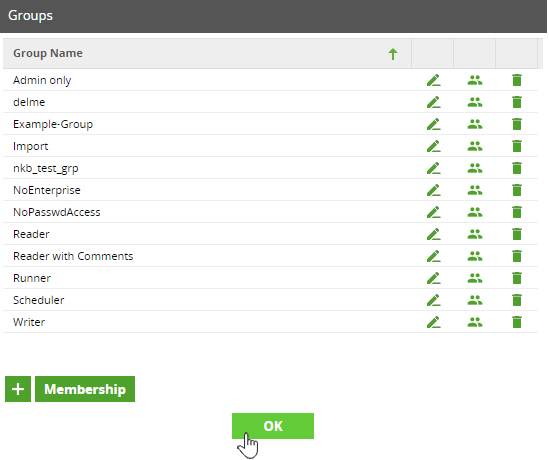Add a new group with plus button
The width and height of the screenshot is (549, 460).
click(x=18, y=389)
